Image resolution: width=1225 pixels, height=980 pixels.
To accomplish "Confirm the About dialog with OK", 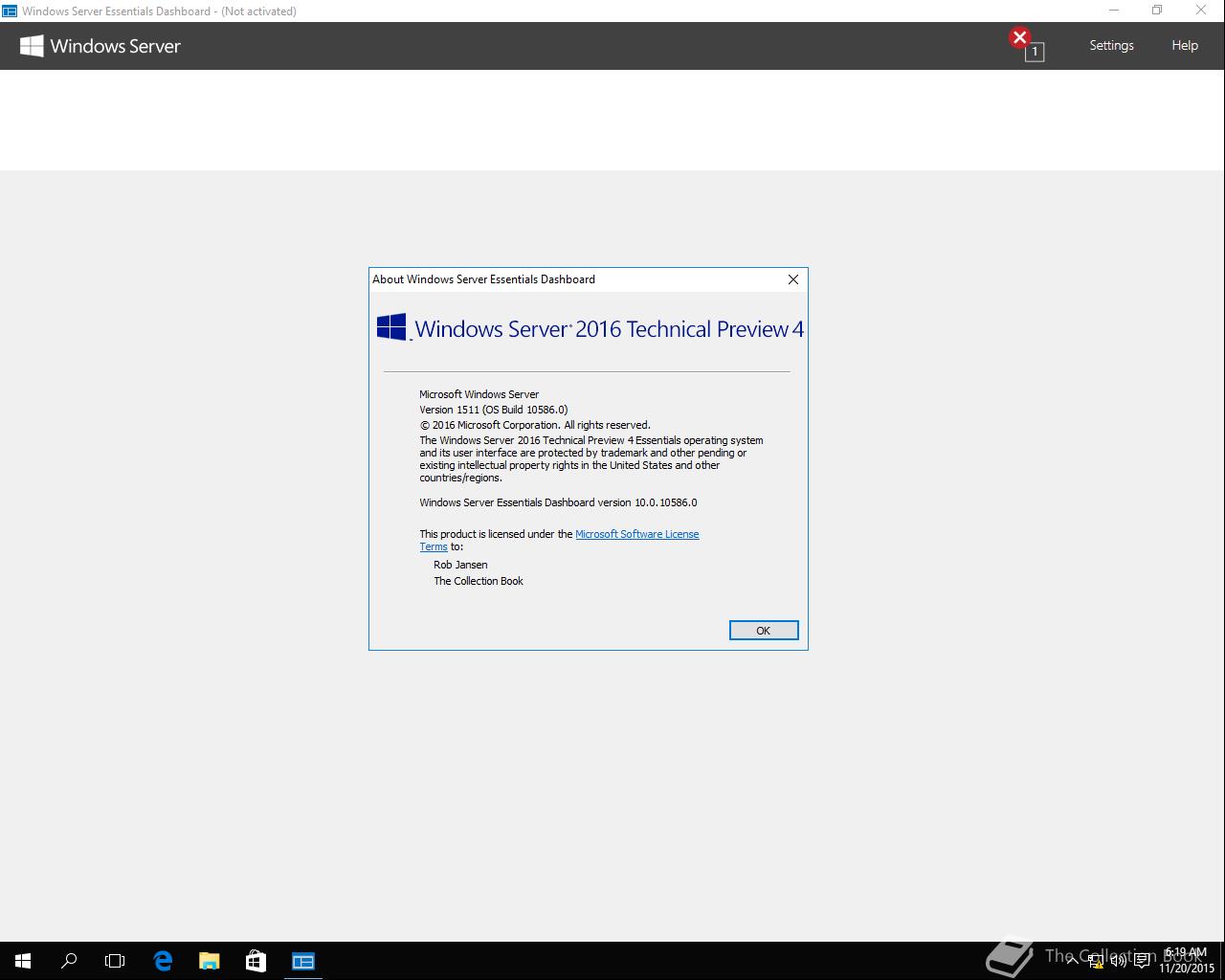I will 764,631.
